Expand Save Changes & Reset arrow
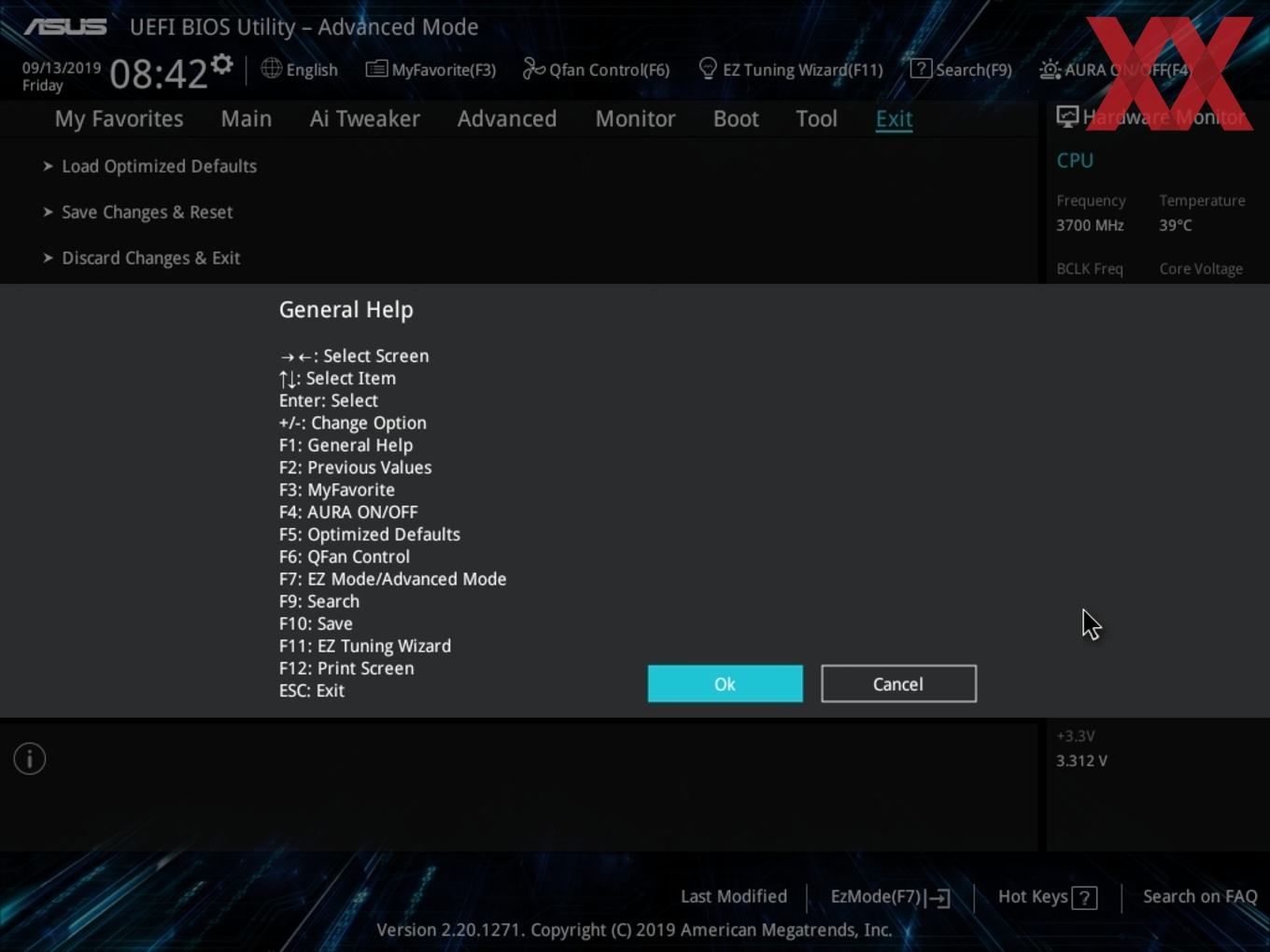The width and height of the screenshot is (1270, 952). (x=48, y=212)
